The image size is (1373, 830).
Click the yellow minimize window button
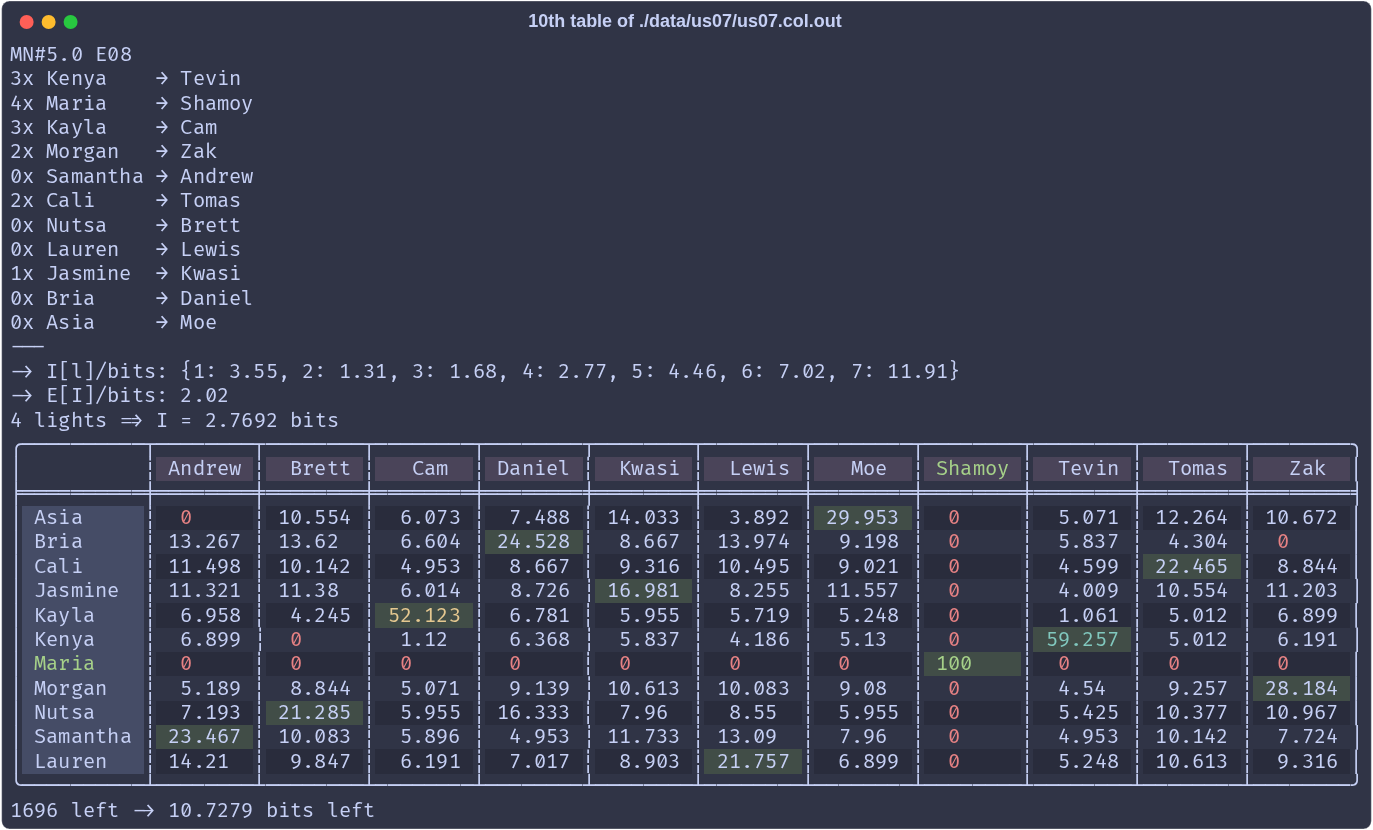point(48,22)
